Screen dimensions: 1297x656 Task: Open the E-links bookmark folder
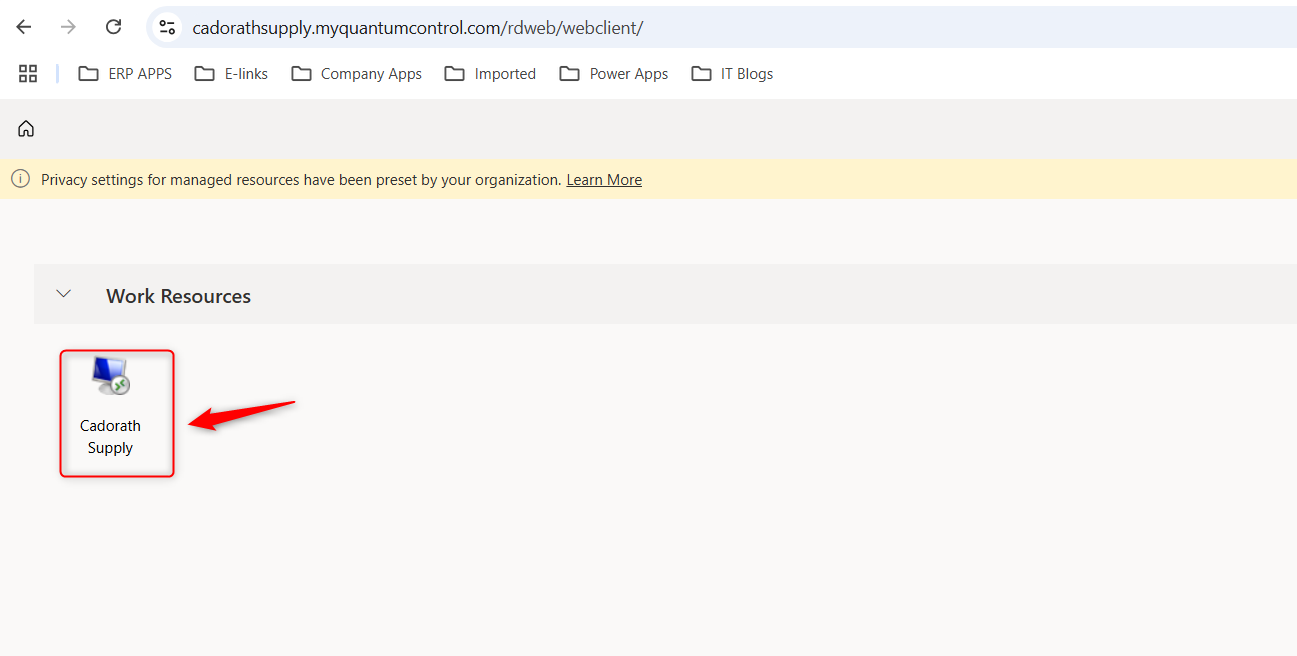231,73
